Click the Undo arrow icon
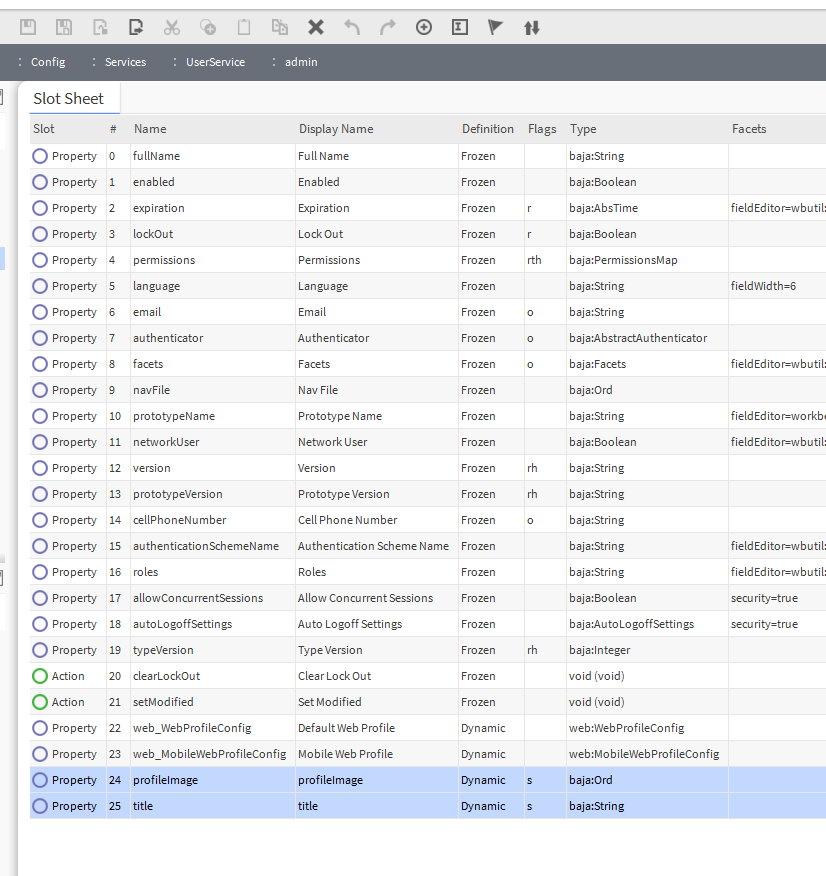This screenshot has height=876, width=826. (x=352, y=28)
